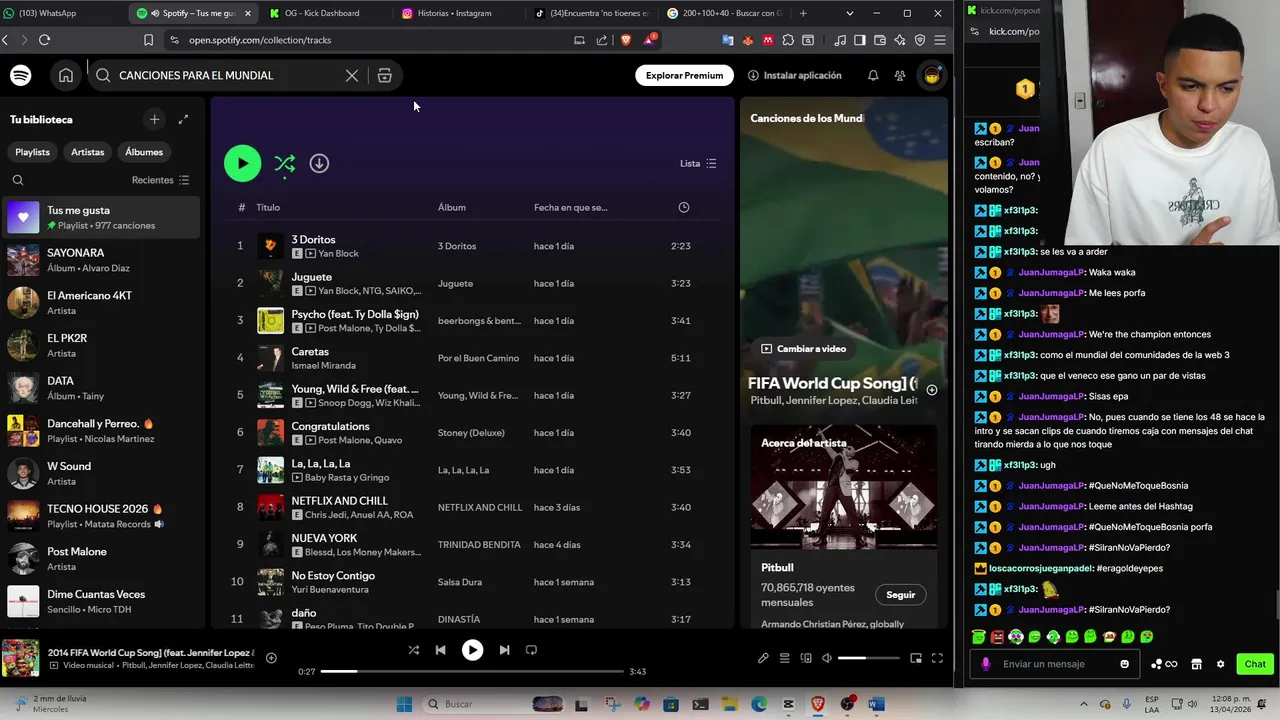Expand Tu biblioteca with arrows icon
This screenshot has height=720, width=1280.
pyautogui.click(x=183, y=119)
